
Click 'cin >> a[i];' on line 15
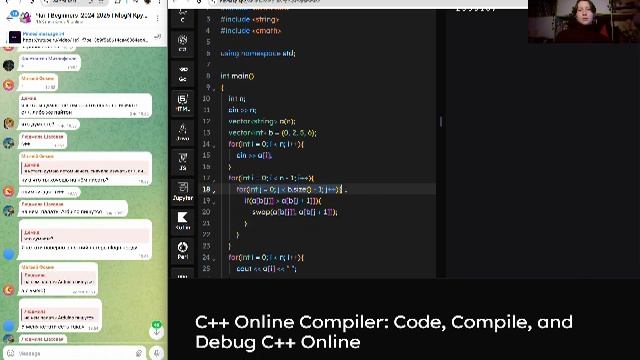[x=254, y=155]
